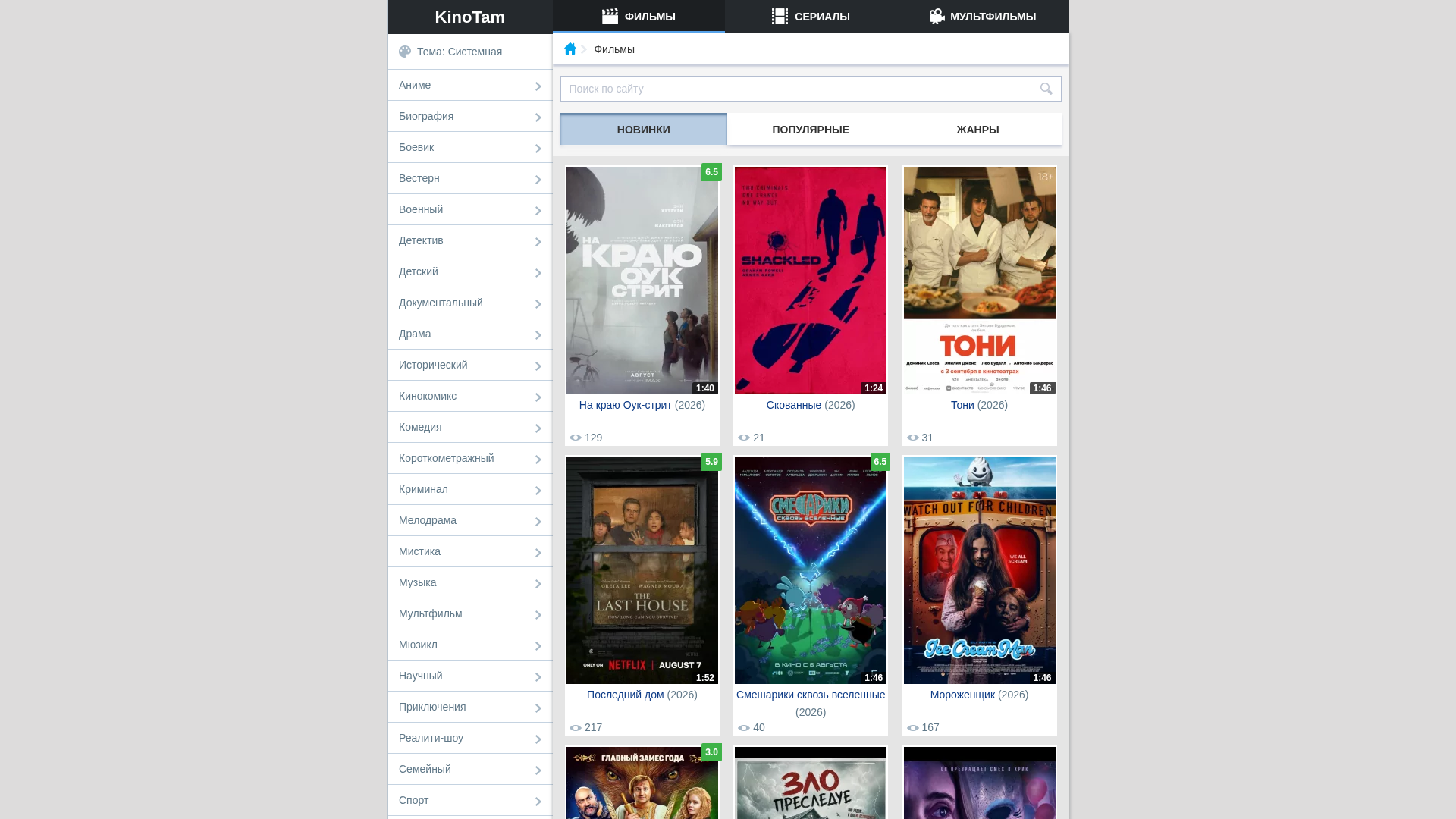
Task: Click views eye icon under Мороженщик
Action: pos(913,727)
